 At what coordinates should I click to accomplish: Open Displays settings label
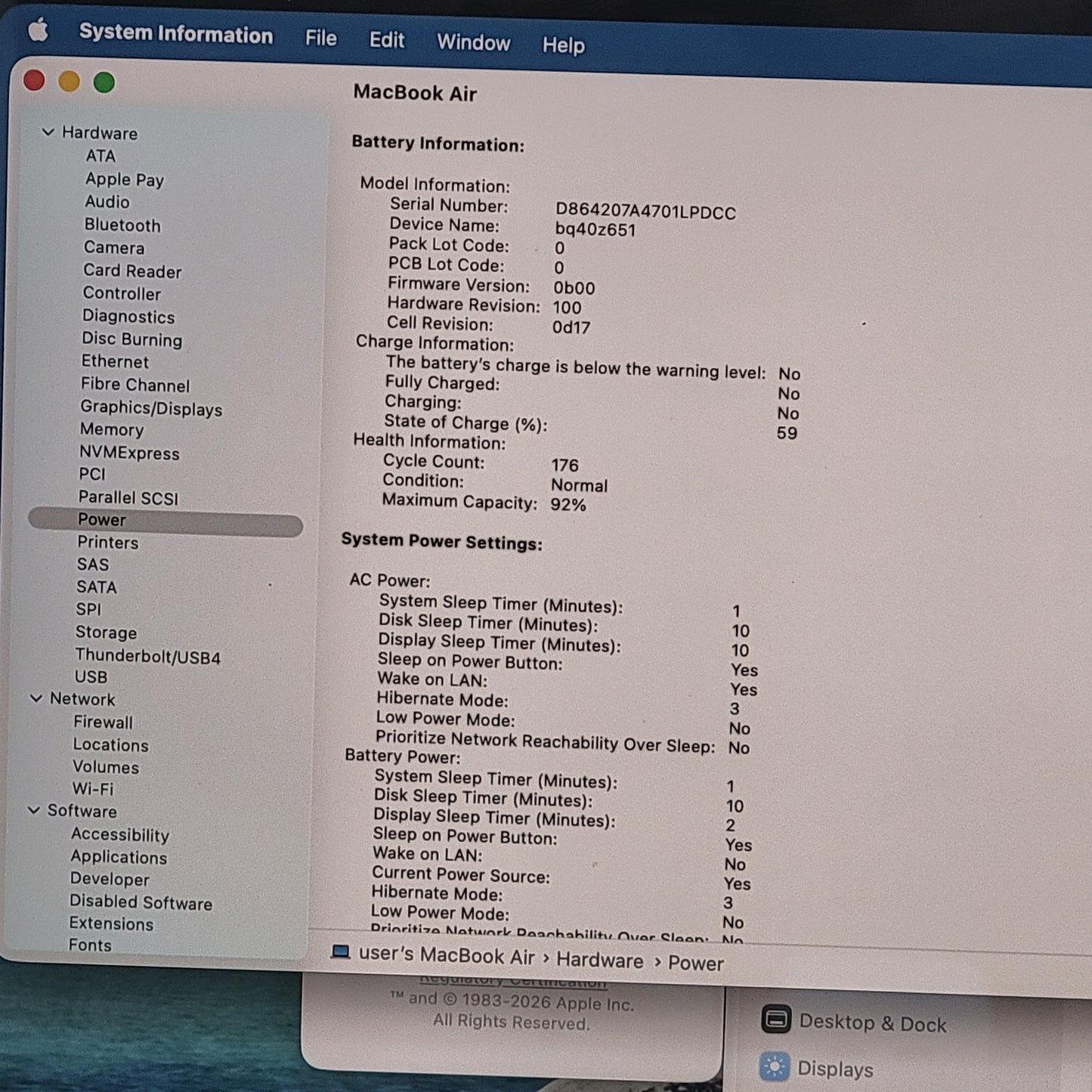836,1069
